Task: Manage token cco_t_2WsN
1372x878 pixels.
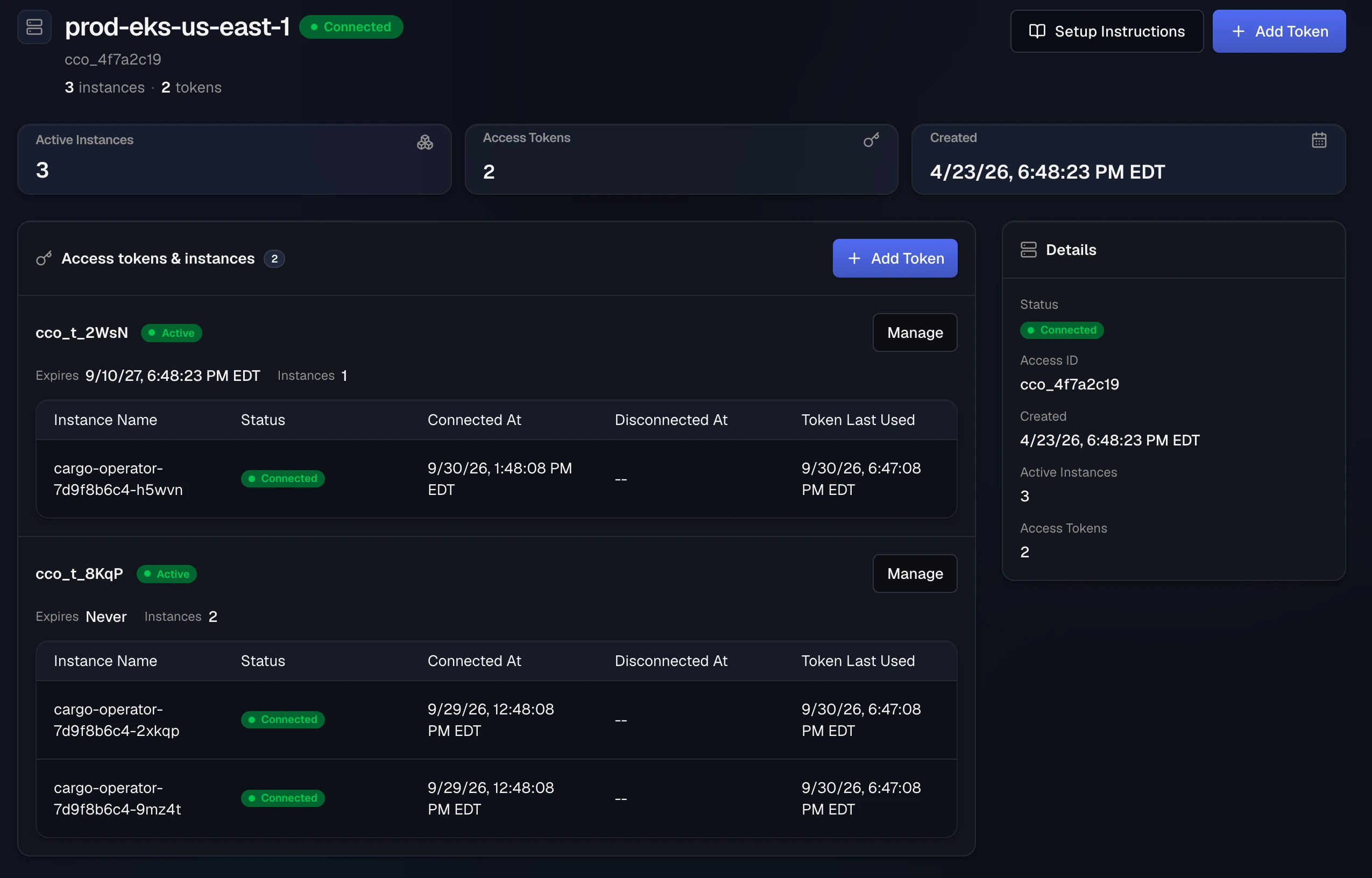Action: 914,332
